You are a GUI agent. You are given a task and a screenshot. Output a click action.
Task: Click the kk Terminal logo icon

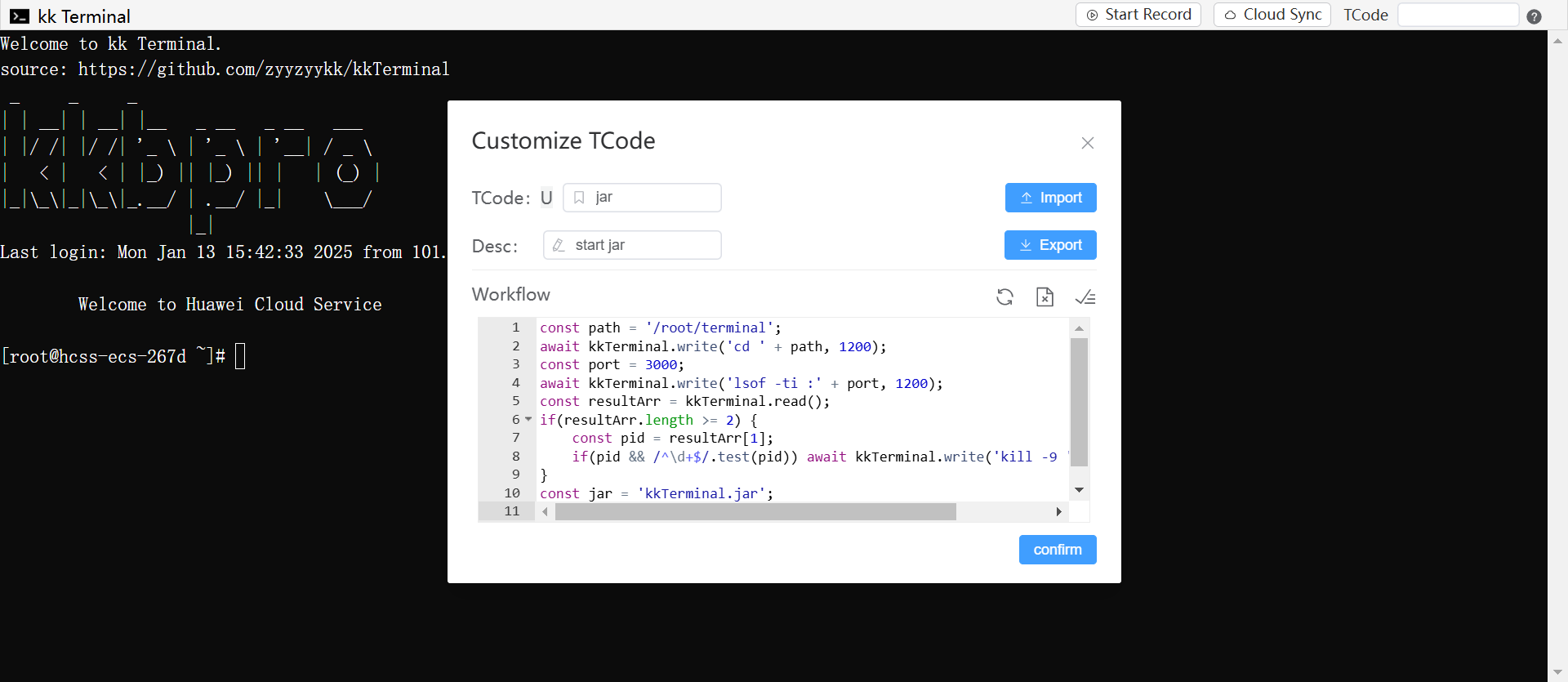20,16
